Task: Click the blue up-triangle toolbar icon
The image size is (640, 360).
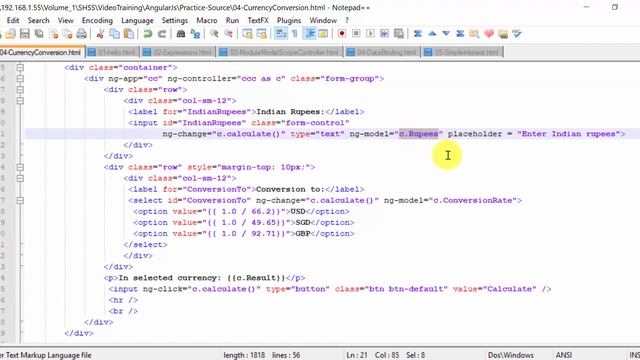Action: (432, 34)
